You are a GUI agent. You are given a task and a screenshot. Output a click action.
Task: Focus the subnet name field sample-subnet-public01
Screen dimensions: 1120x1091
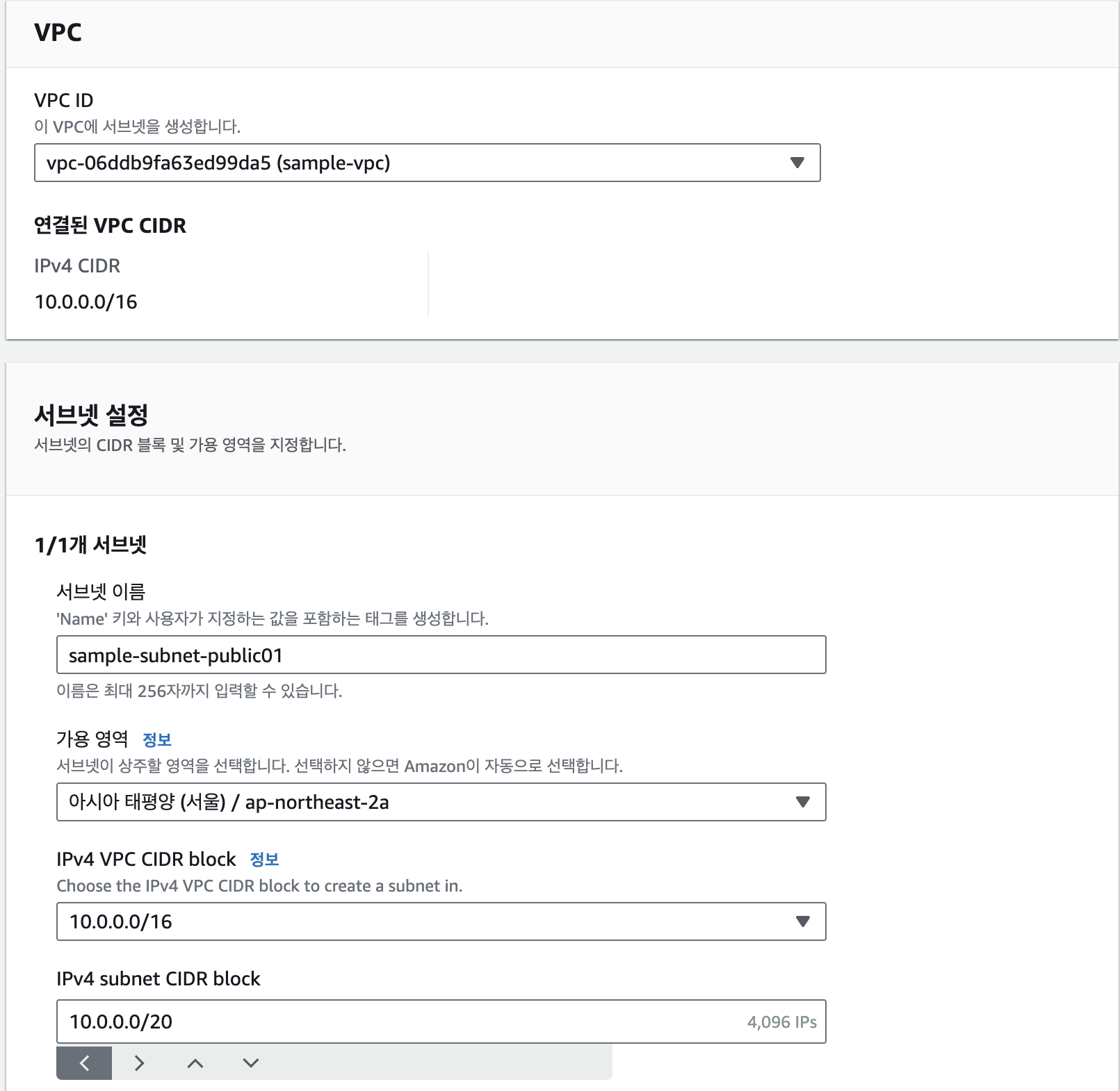pos(441,655)
